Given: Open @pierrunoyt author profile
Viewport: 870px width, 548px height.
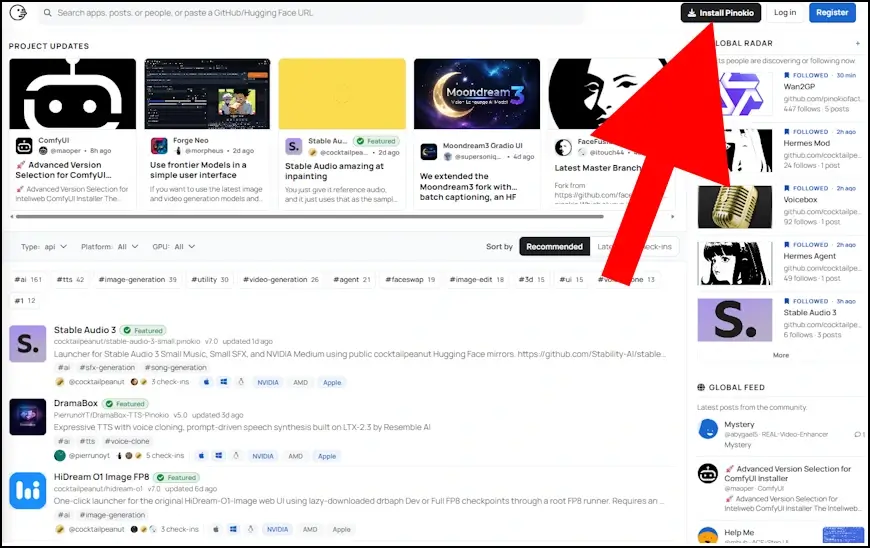Looking at the screenshot, I should [89, 455].
